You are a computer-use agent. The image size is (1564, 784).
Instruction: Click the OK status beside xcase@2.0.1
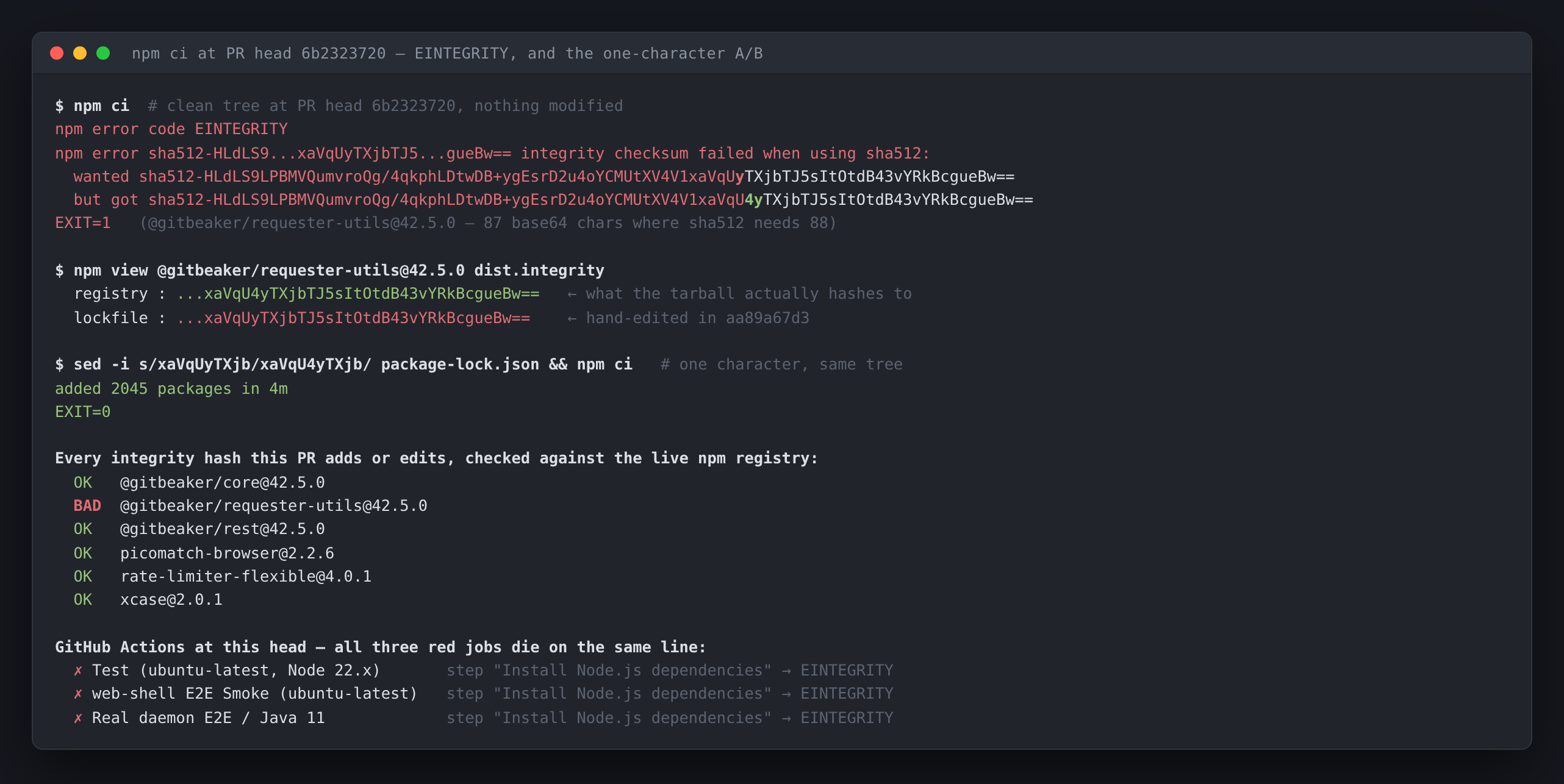[83, 600]
